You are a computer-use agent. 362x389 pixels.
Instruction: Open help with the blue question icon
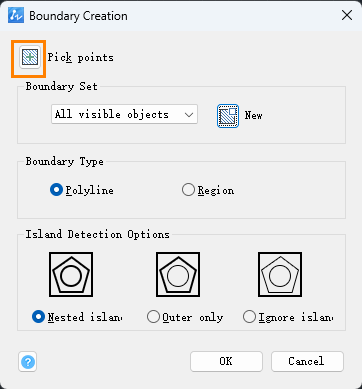[x=28, y=362]
